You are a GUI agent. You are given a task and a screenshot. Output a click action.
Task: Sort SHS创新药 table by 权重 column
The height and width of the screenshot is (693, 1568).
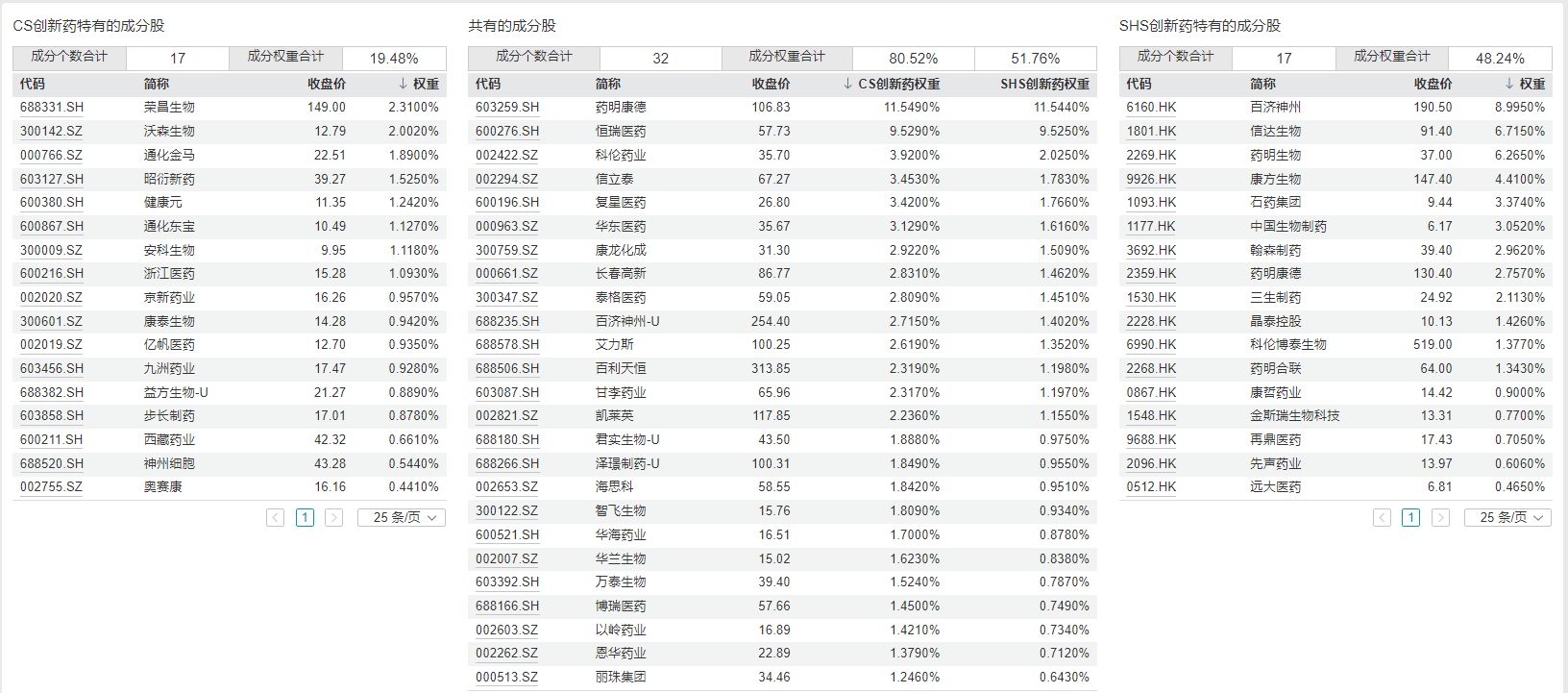click(x=1526, y=84)
